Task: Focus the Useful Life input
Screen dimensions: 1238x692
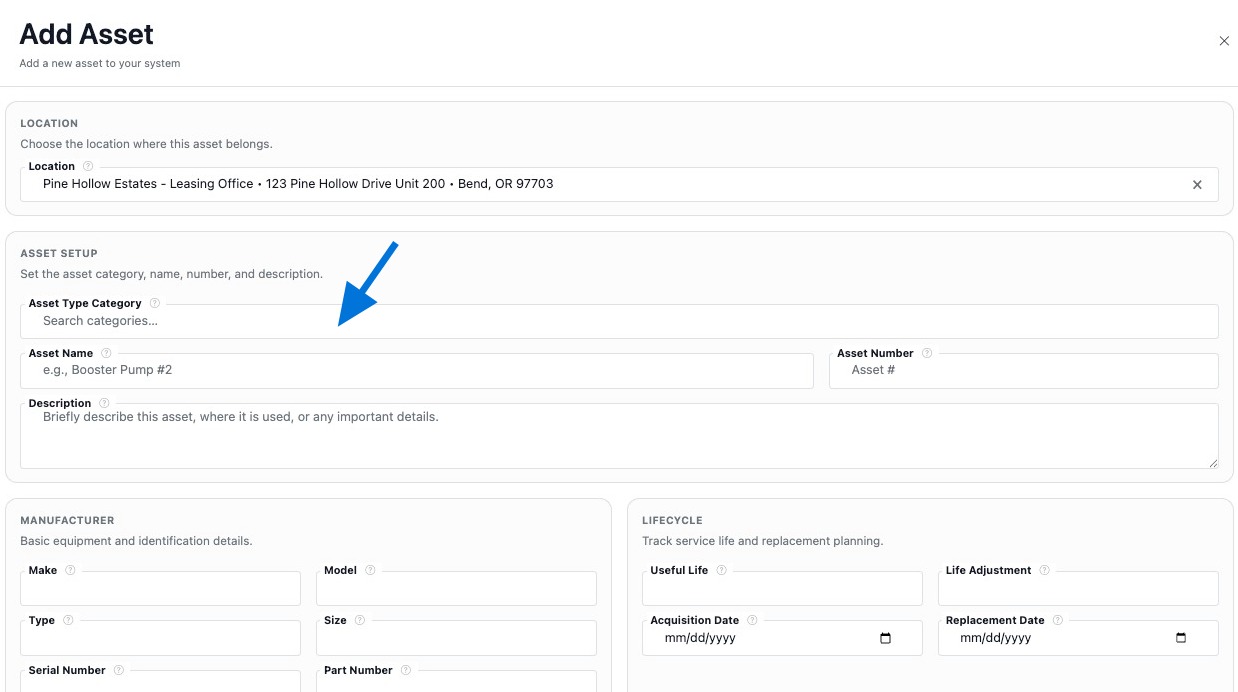Action: point(783,588)
